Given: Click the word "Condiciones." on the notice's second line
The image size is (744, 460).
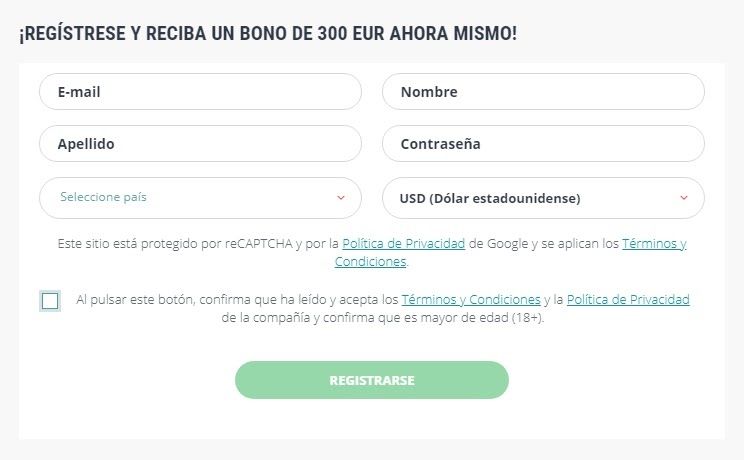Looking at the screenshot, I should pos(371,262).
